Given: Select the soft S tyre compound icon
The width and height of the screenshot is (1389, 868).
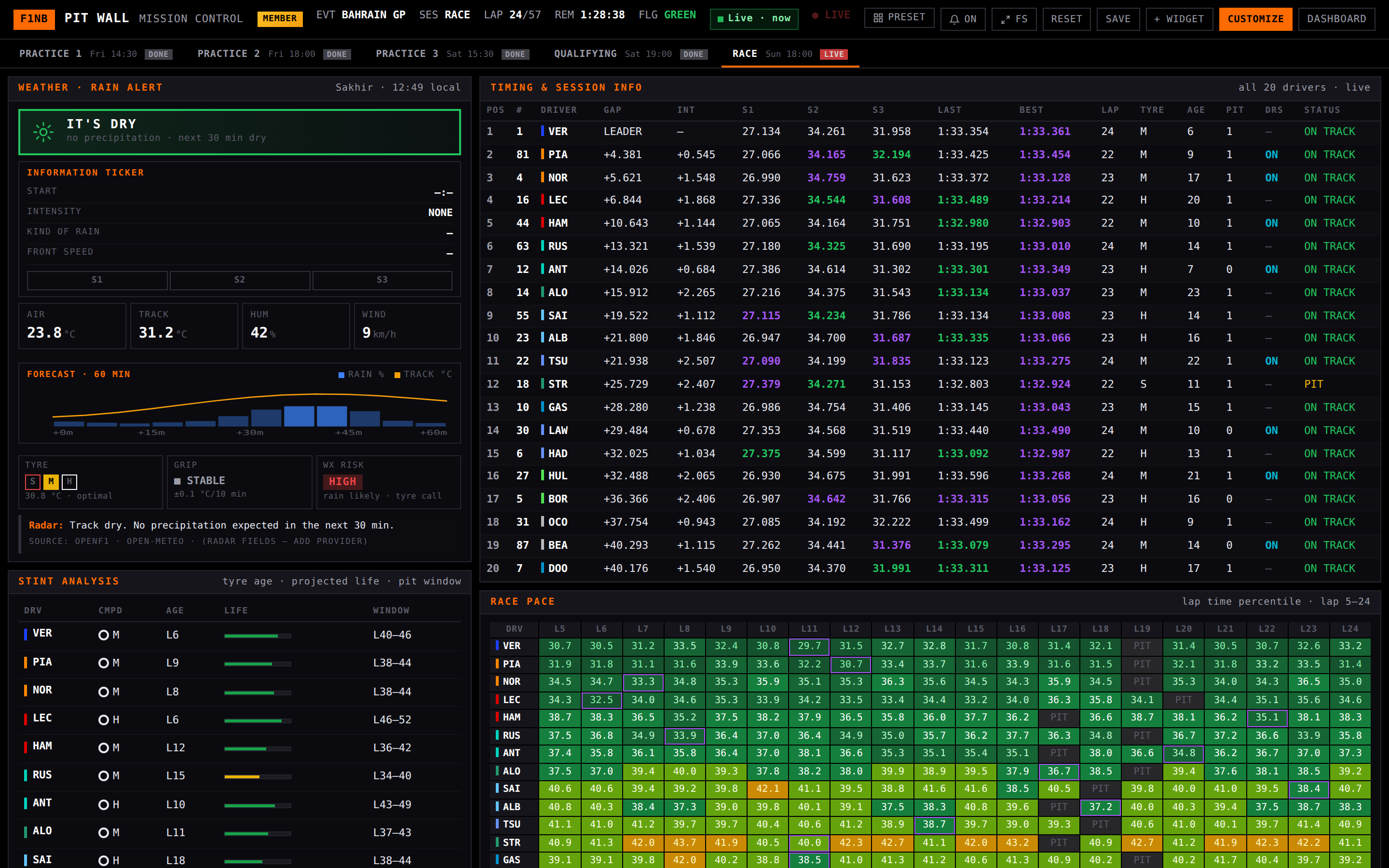Looking at the screenshot, I should tap(33, 482).
